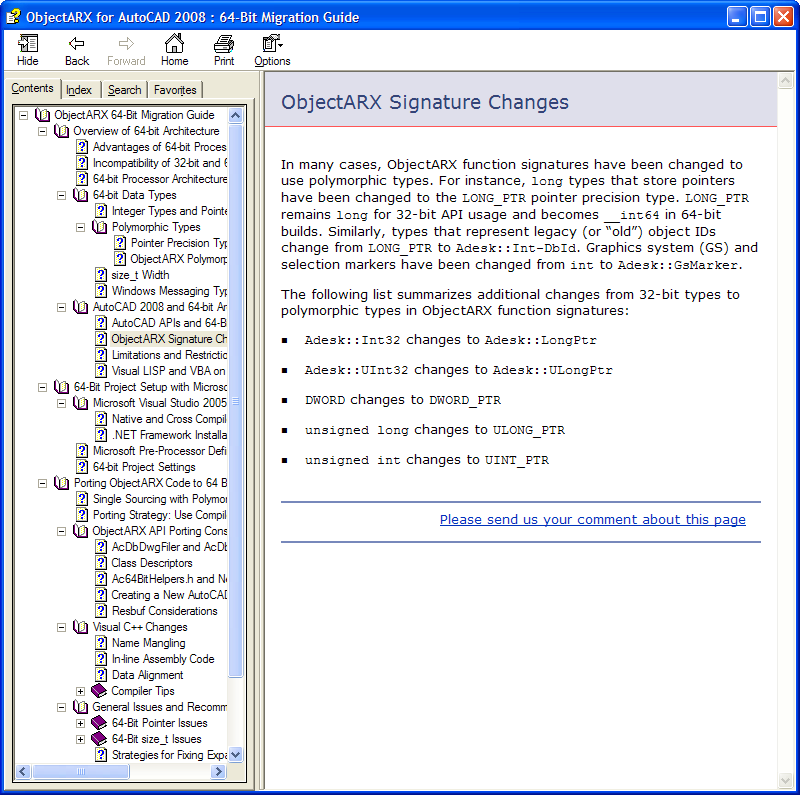Open the Options toolbar menu
Viewport: 800px width, 795px height.
tap(271, 44)
